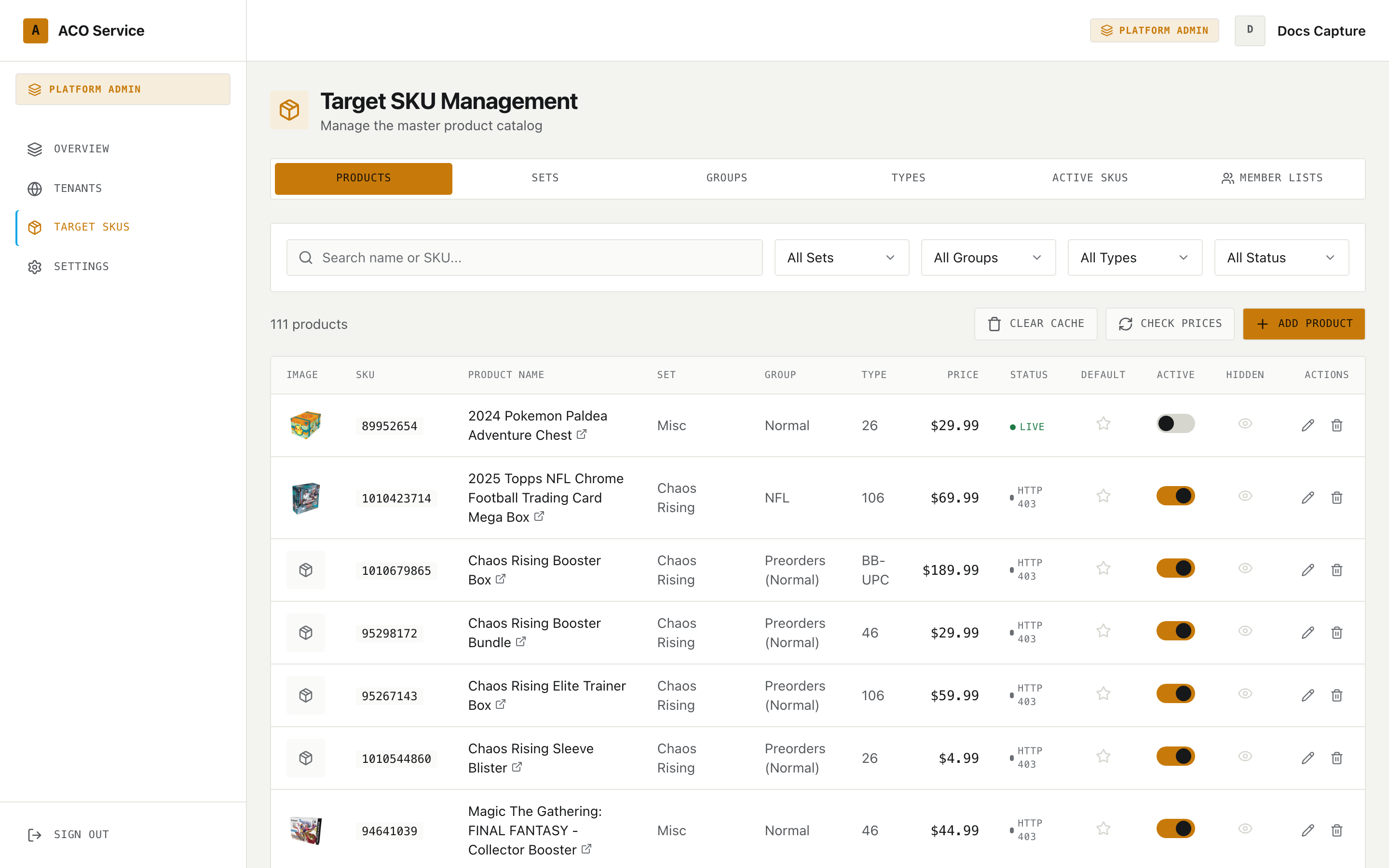Delete the Chaos Rising Booster Box row

tap(1337, 570)
